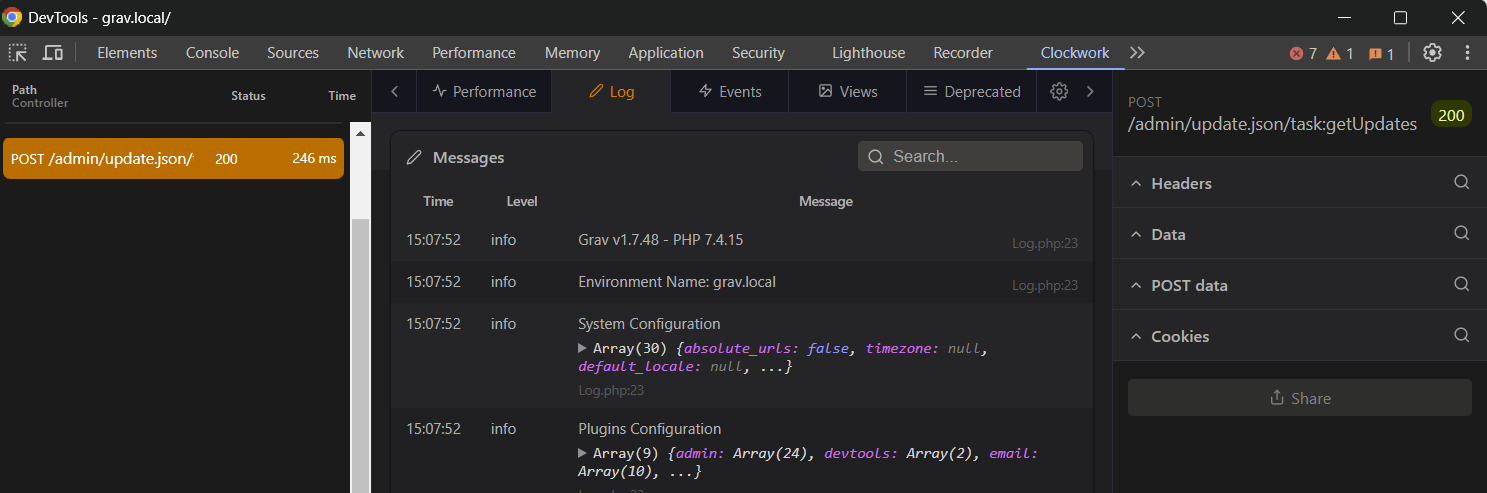Viewport: 1487px width, 493px height.
Task: Click scrollbar up arrow in requests list
Action: click(x=361, y=132)
